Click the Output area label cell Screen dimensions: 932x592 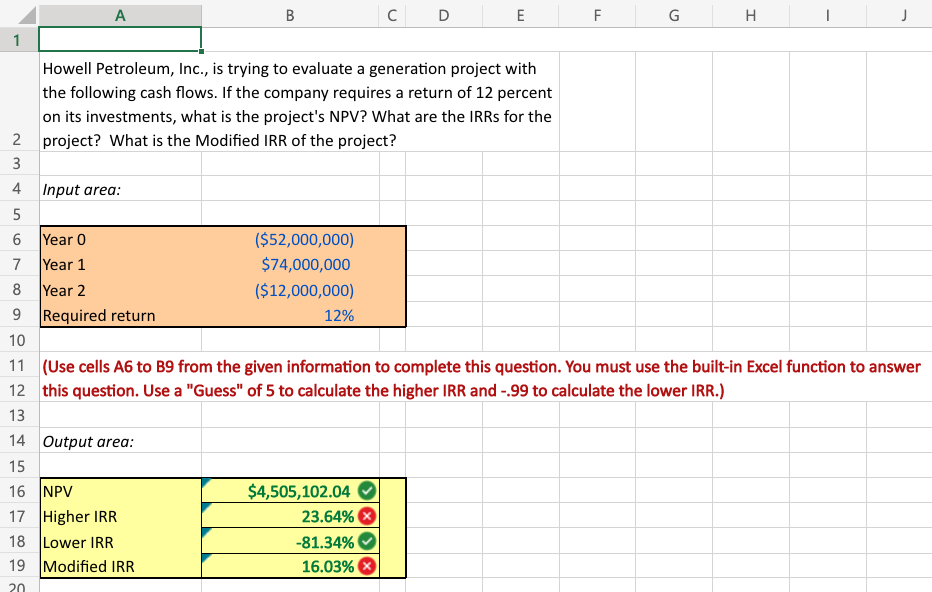[119, 441]
